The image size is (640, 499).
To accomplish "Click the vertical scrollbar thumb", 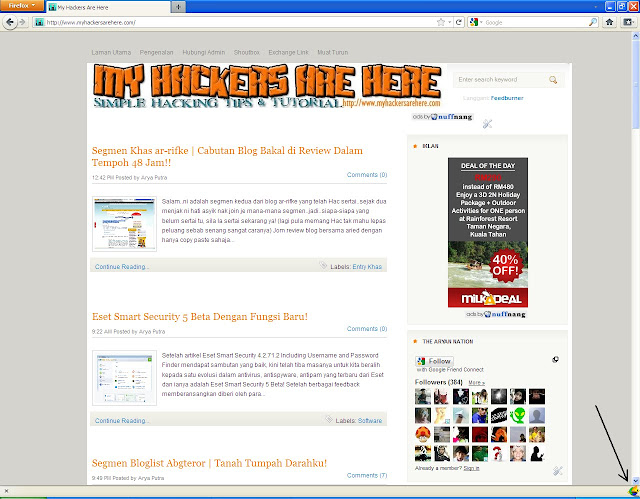I will click(636, 84).
